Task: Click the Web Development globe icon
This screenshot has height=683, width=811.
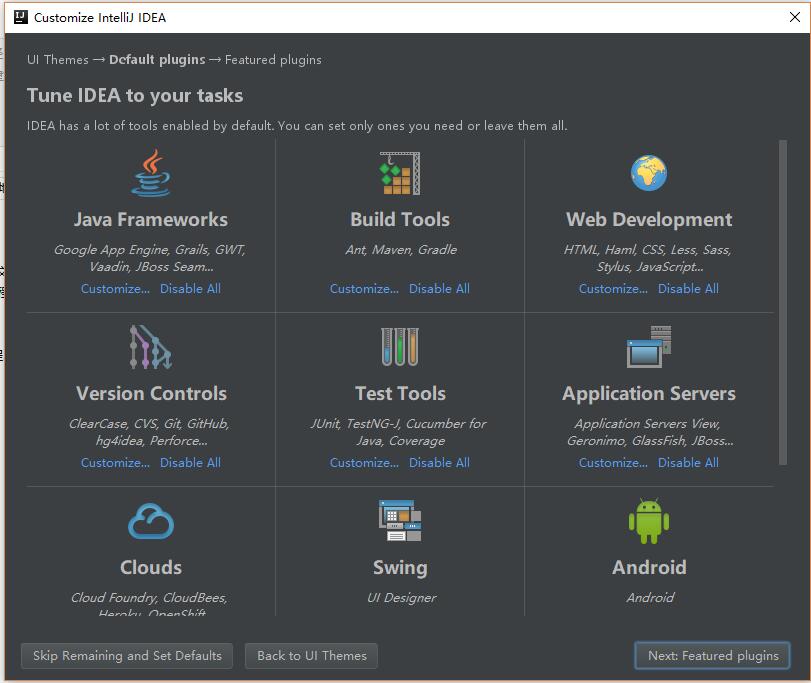Action: point(649,173)
